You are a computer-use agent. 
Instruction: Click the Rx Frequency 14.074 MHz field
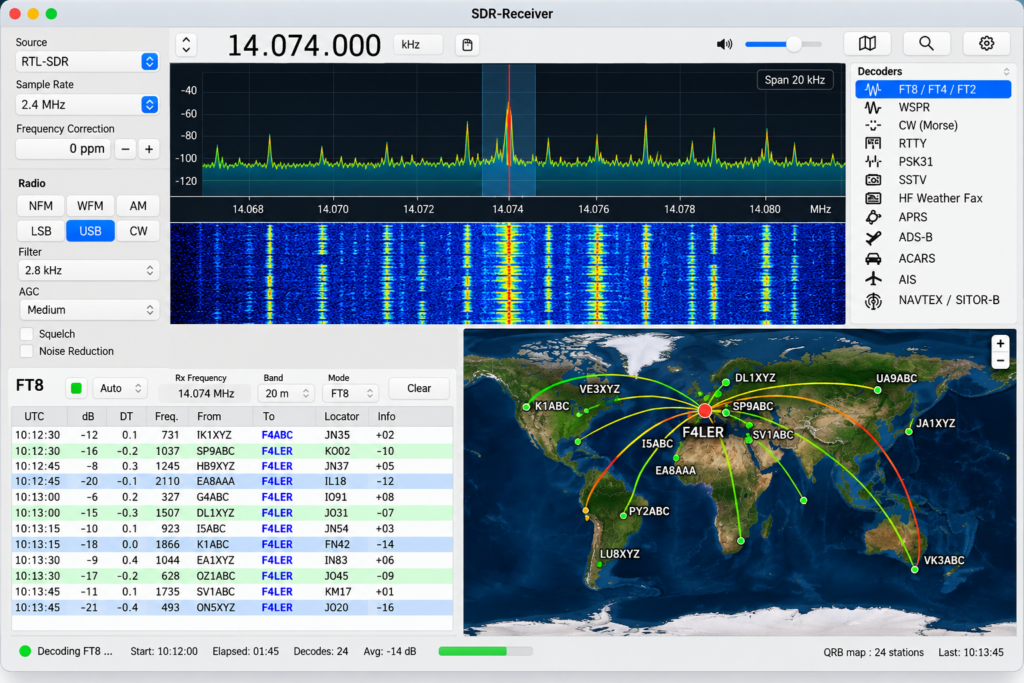coord(206,394)
